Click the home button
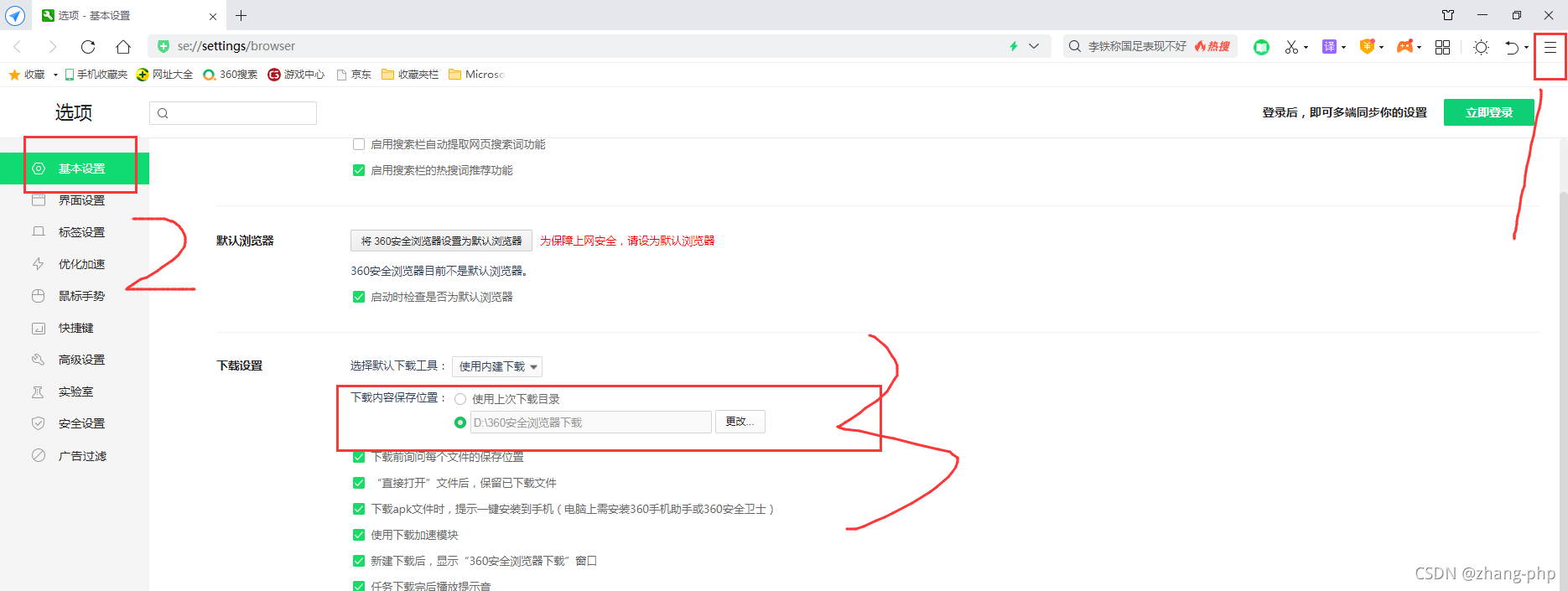 coord(123,46)
